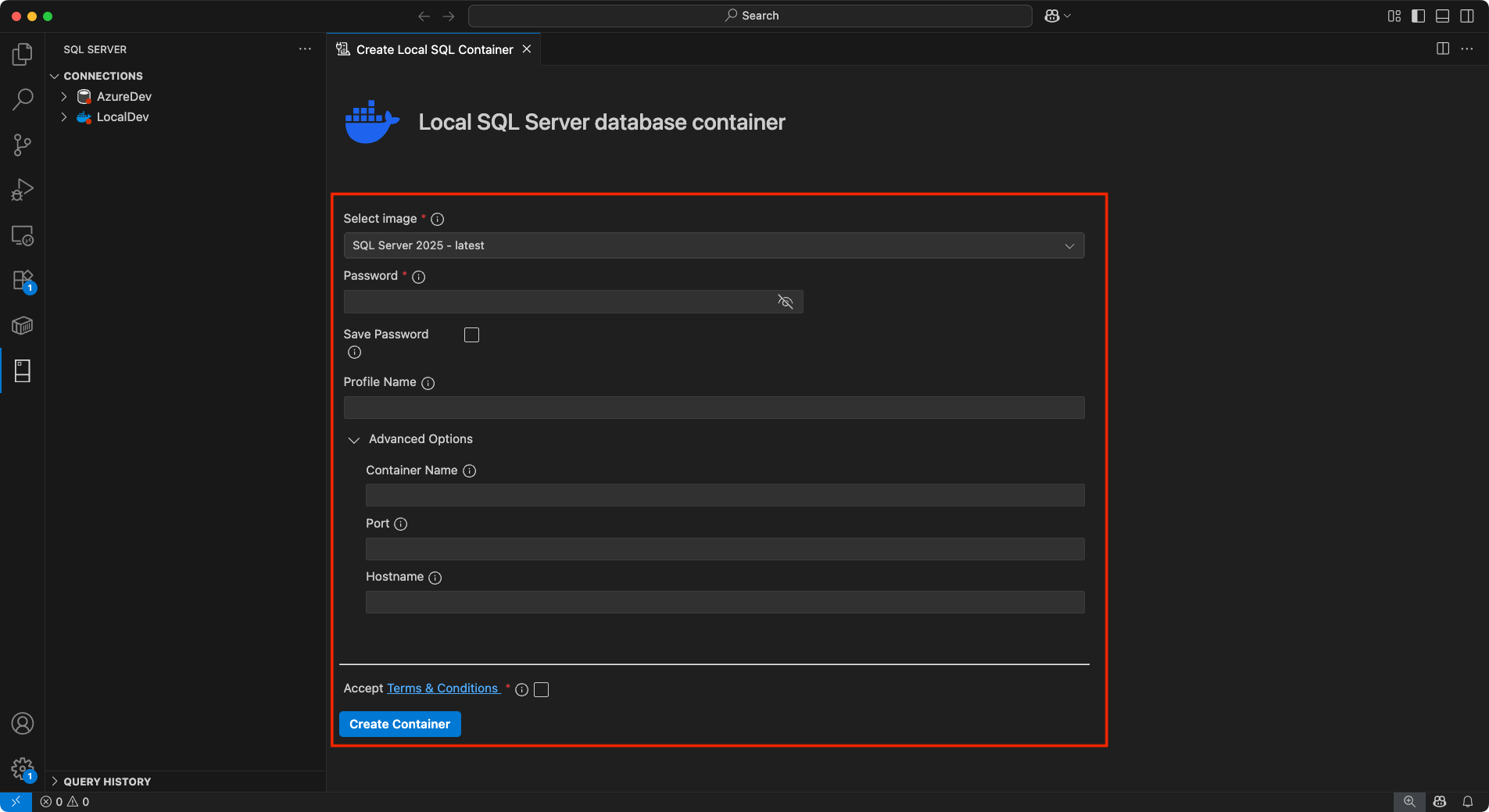Click the info icon beside Select image
1489x812 pixels.
[437, 220]
